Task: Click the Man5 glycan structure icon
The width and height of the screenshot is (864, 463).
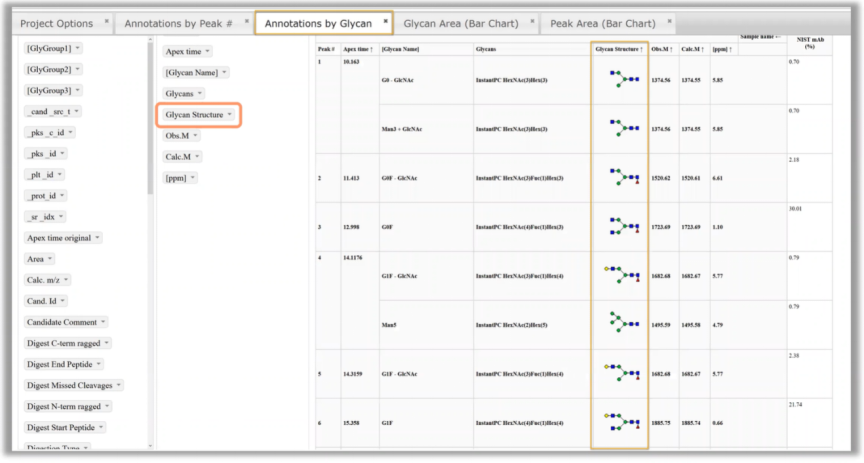Action: click(624, 322)
